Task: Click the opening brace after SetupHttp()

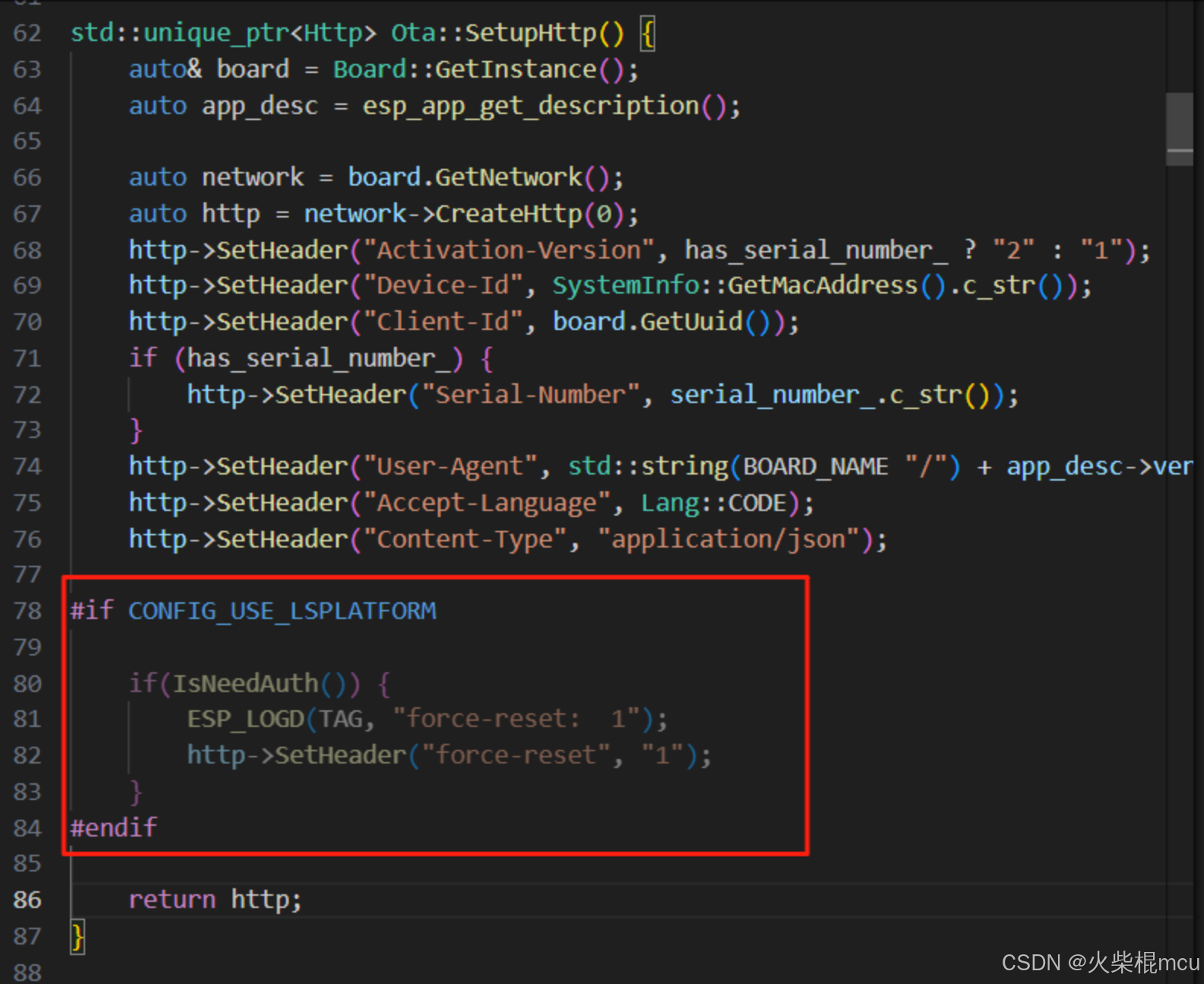Action: (x=647, y=34)
